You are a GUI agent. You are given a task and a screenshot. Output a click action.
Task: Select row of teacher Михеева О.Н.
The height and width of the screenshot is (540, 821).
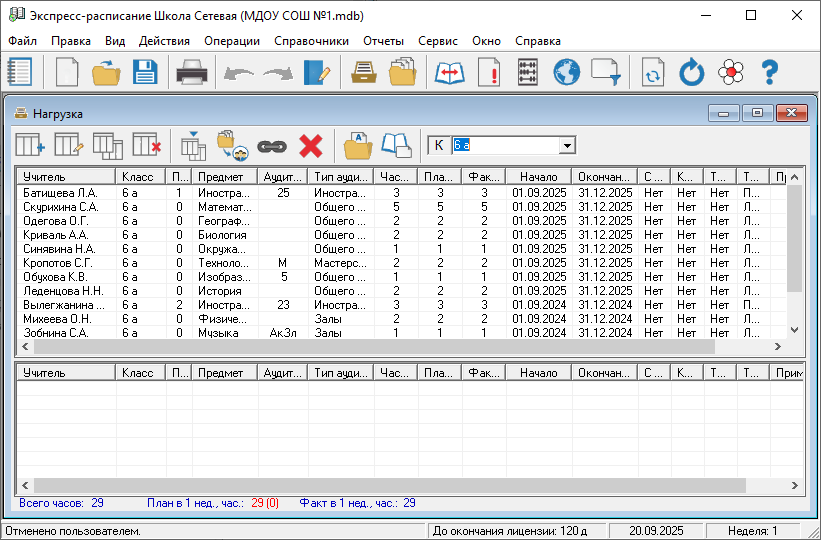point(402,318)
